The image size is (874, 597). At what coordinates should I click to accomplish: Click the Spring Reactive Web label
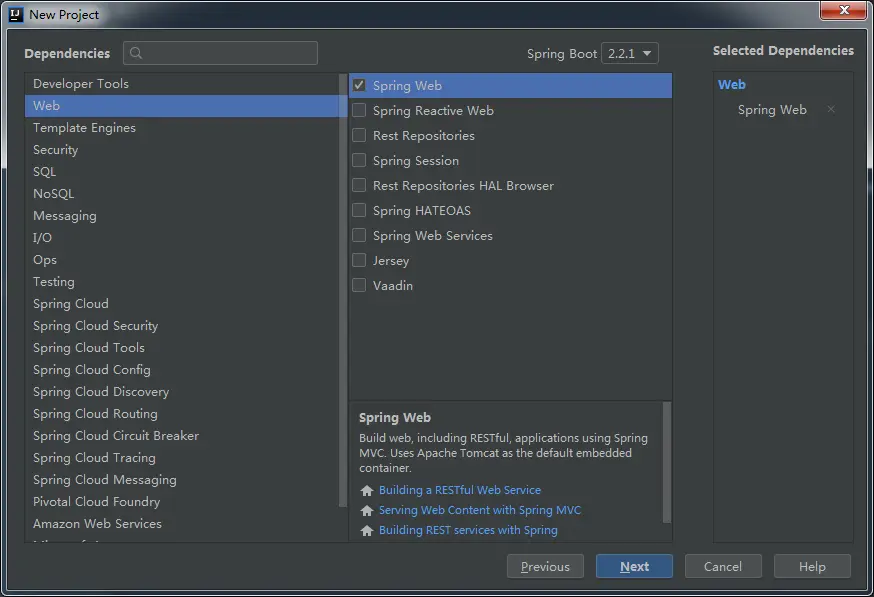tap(433, 111)
